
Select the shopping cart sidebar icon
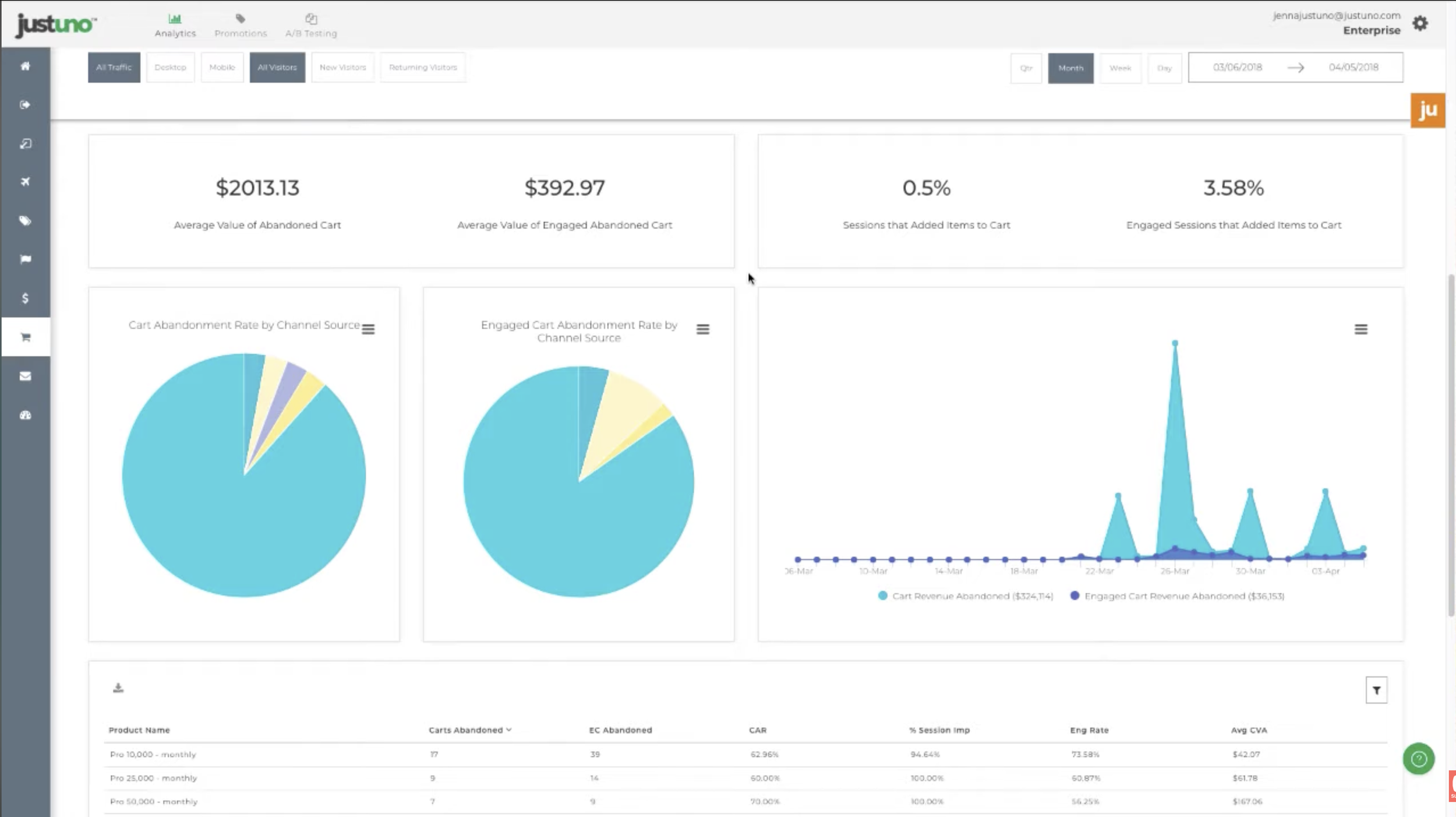click(25, 337)
